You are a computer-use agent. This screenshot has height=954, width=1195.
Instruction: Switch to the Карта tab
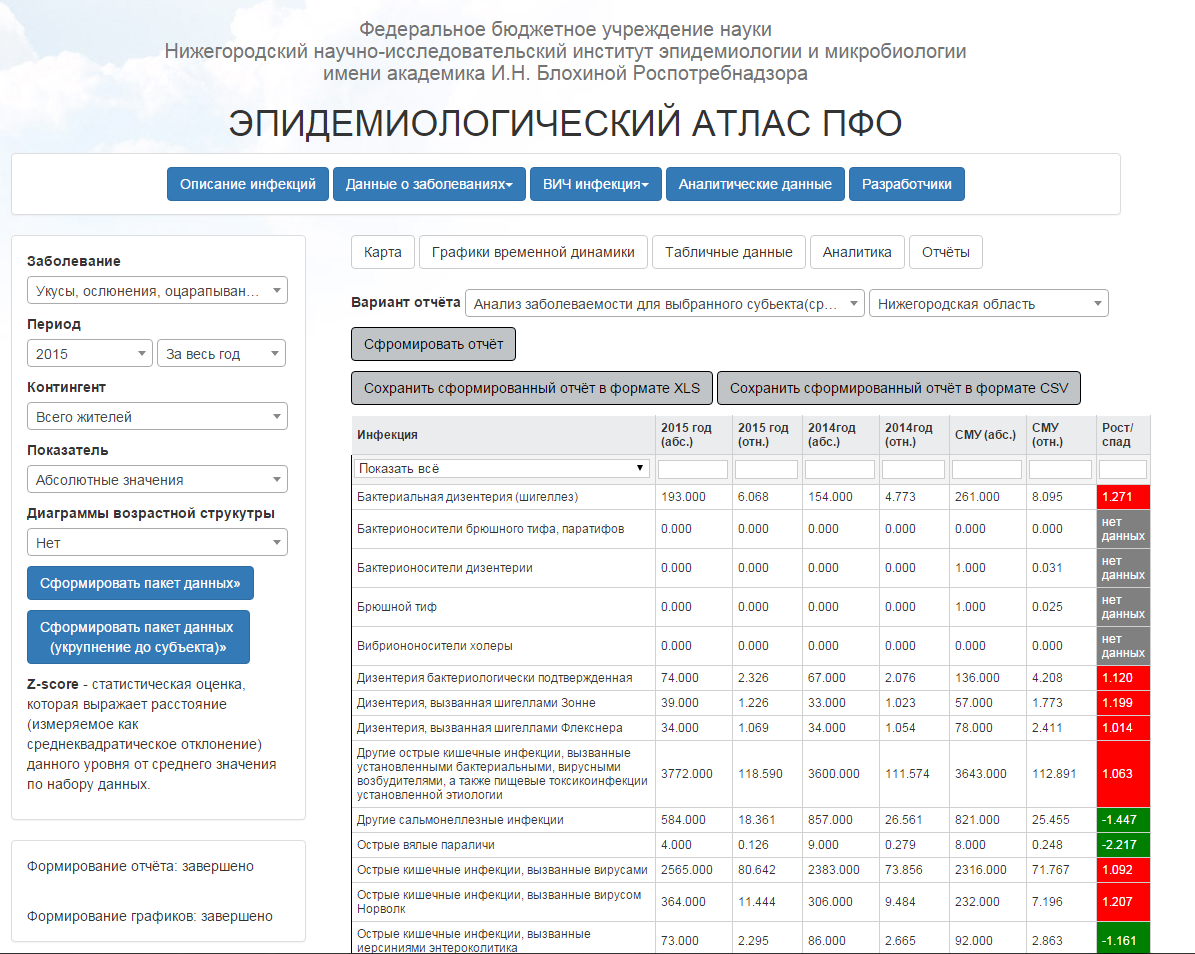click(x=383, y=252)
